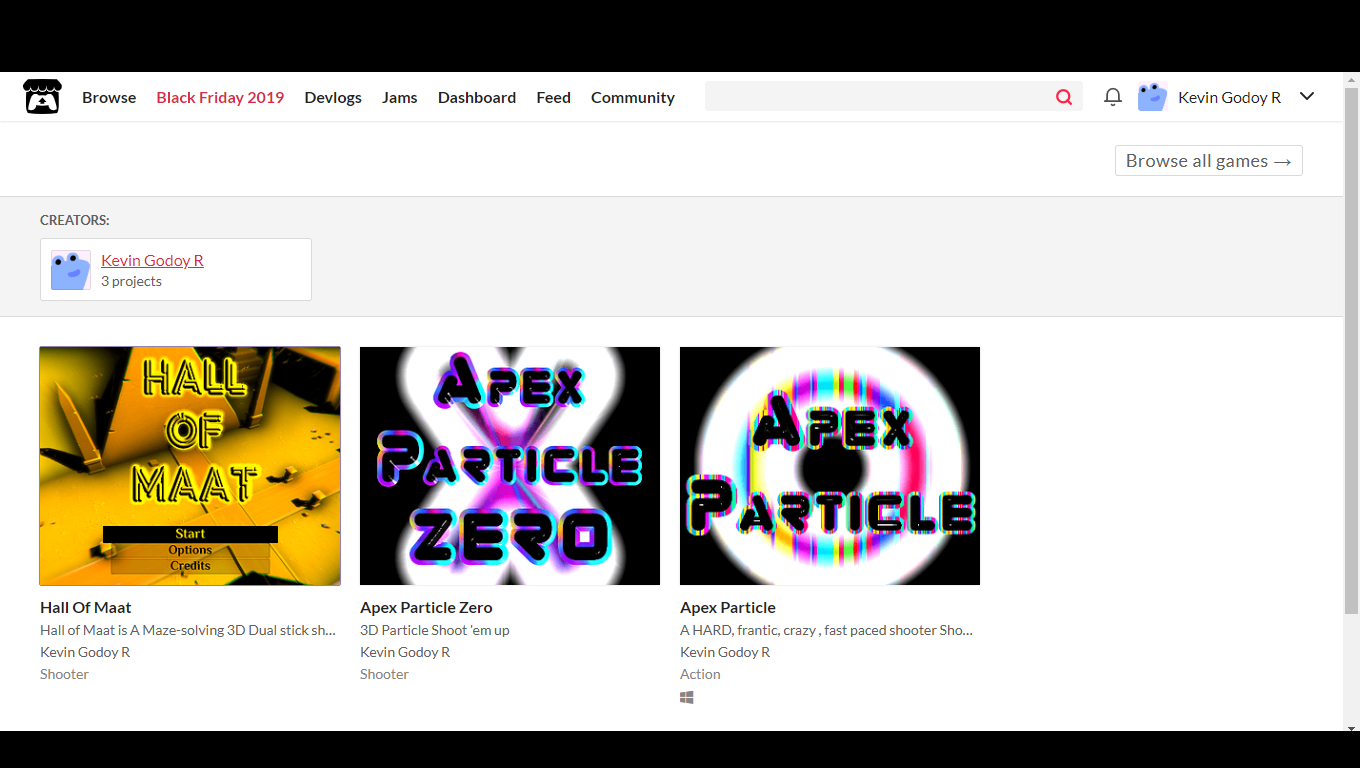1360x768 pixels.
Task: Open Apex Particle Zero thumbnail
Action: (510, 466)
